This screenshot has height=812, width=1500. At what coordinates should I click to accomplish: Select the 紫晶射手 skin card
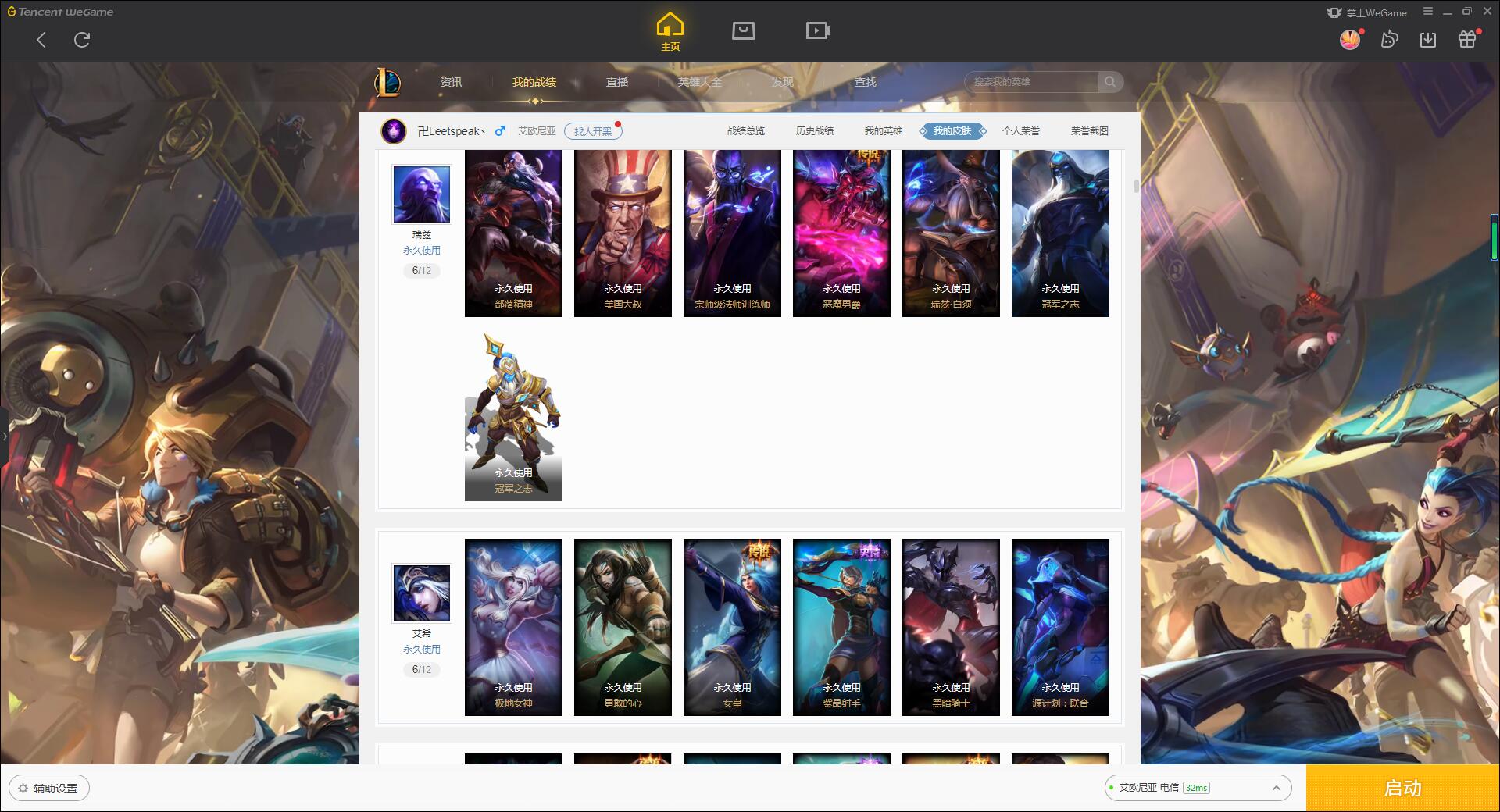click(841, 627)
